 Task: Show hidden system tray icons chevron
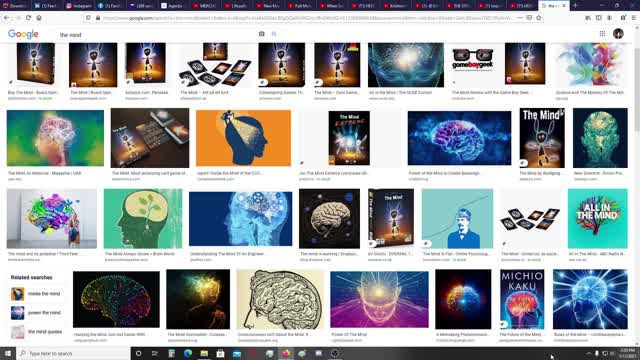point(589,353)
